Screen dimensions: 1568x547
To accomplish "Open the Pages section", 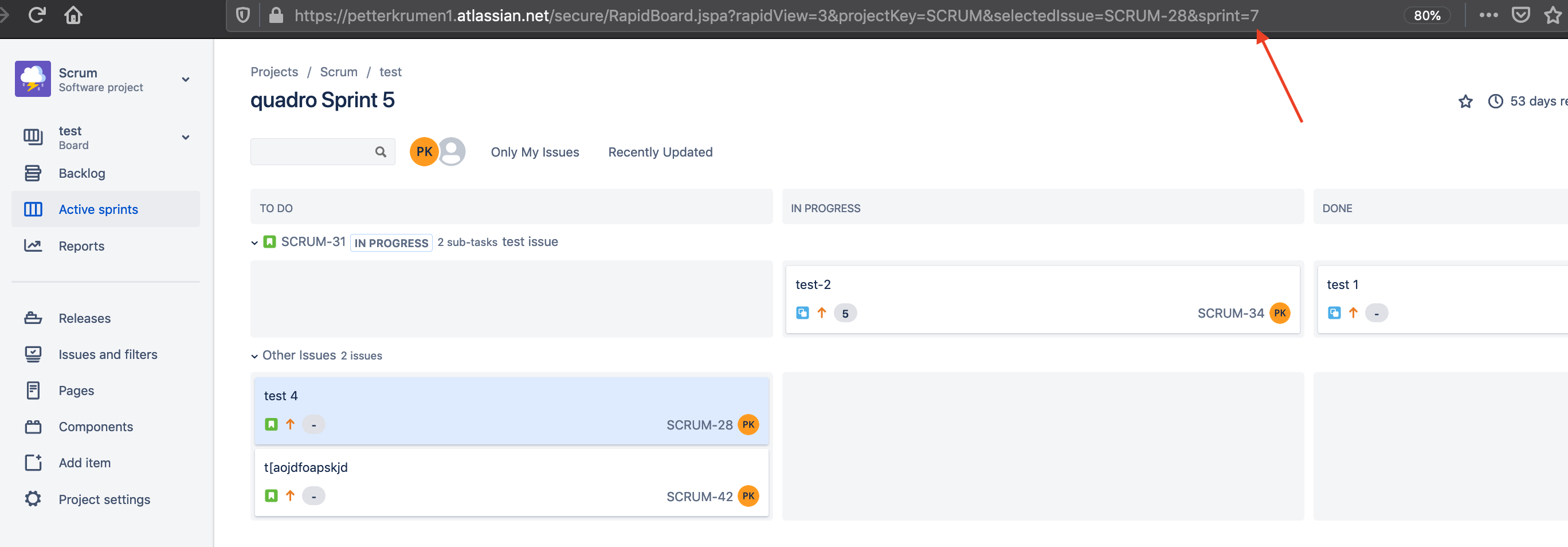I will (x=76, y=390).
